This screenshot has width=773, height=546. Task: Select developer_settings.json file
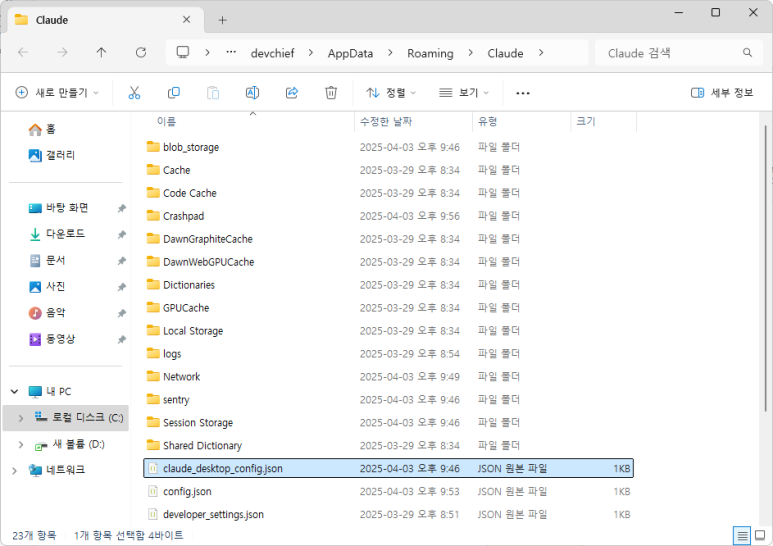[213, 514]
